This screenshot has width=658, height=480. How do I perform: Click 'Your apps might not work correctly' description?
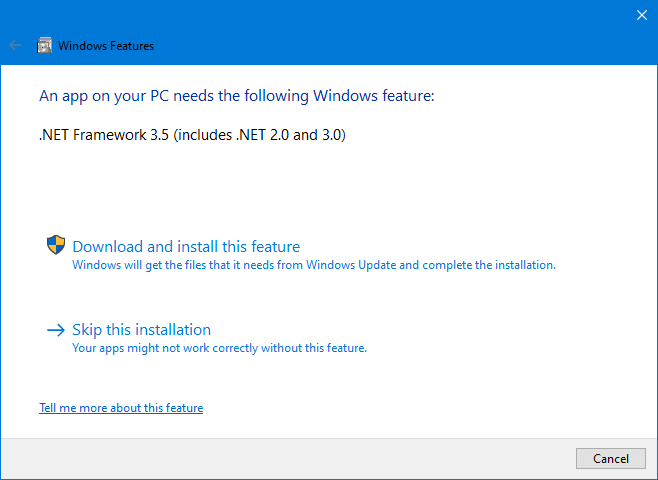pyautogui.click(x=219, y=348)
